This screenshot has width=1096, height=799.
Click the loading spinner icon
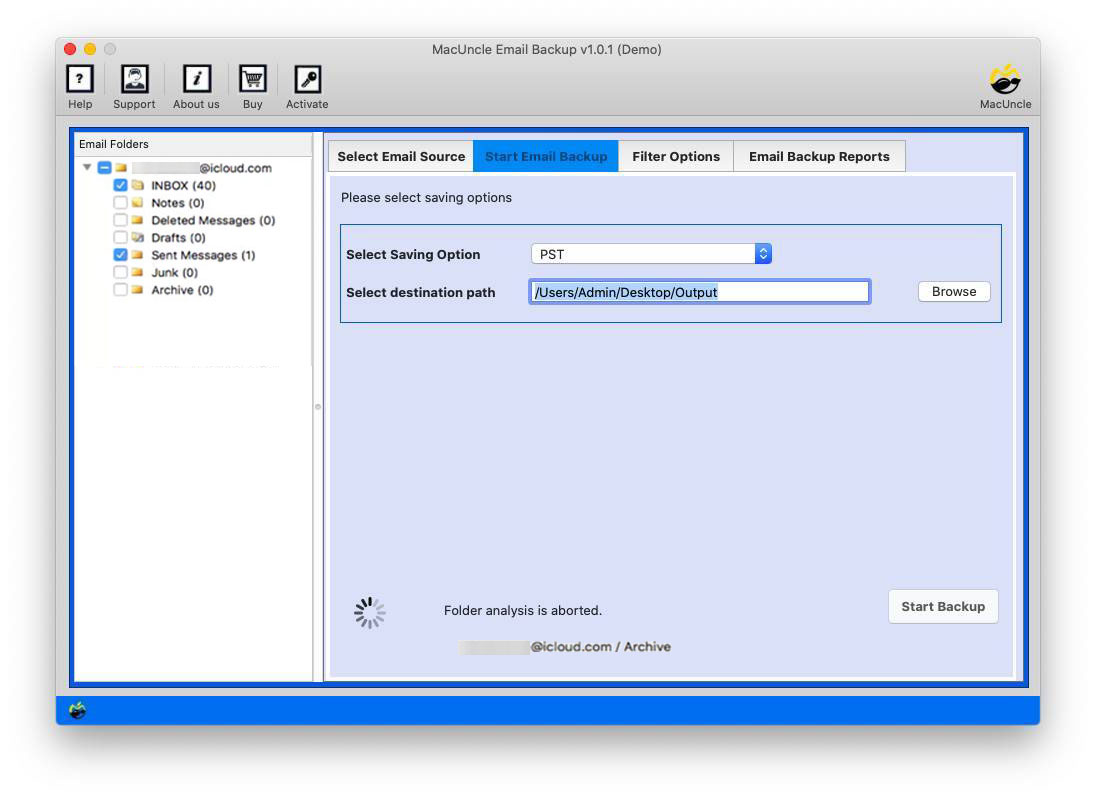[x=369, y=613]
